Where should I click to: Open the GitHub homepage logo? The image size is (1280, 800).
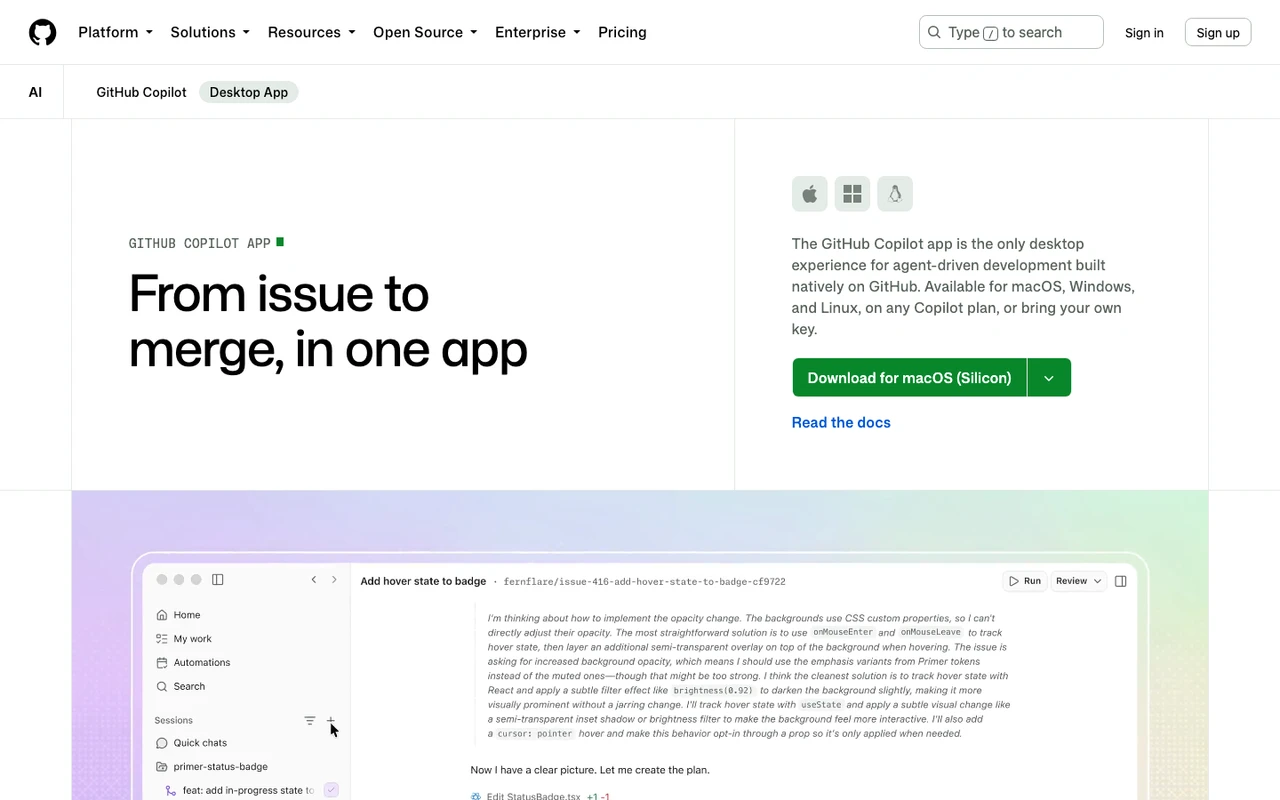(x=43, y=33)
